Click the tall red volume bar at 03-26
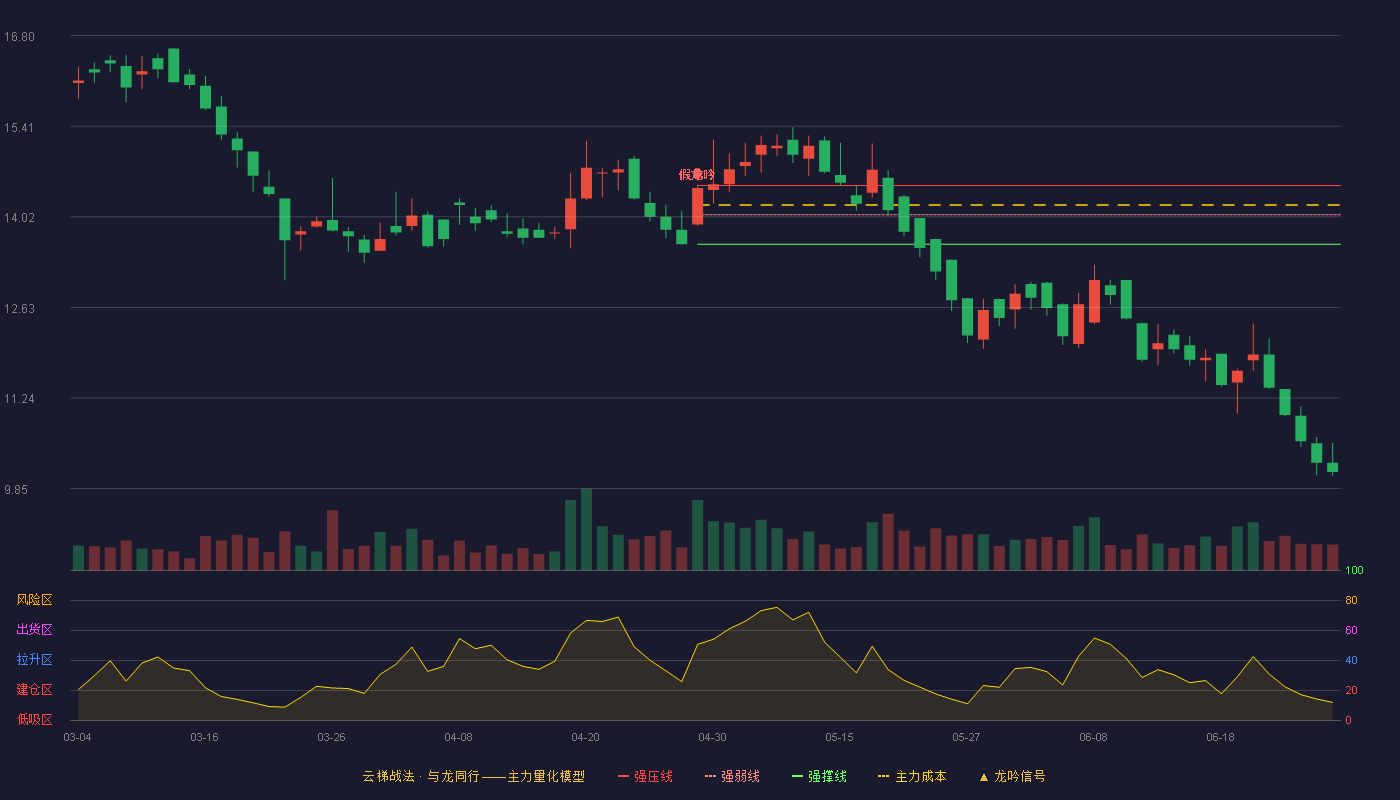 pyautogui.click(x=332, y=540)
